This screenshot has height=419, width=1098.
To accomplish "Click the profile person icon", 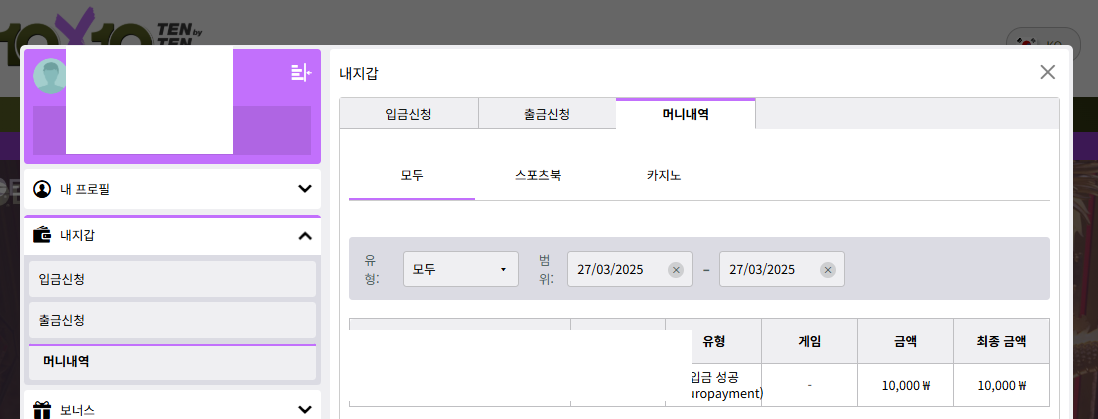I will (42, 189).
